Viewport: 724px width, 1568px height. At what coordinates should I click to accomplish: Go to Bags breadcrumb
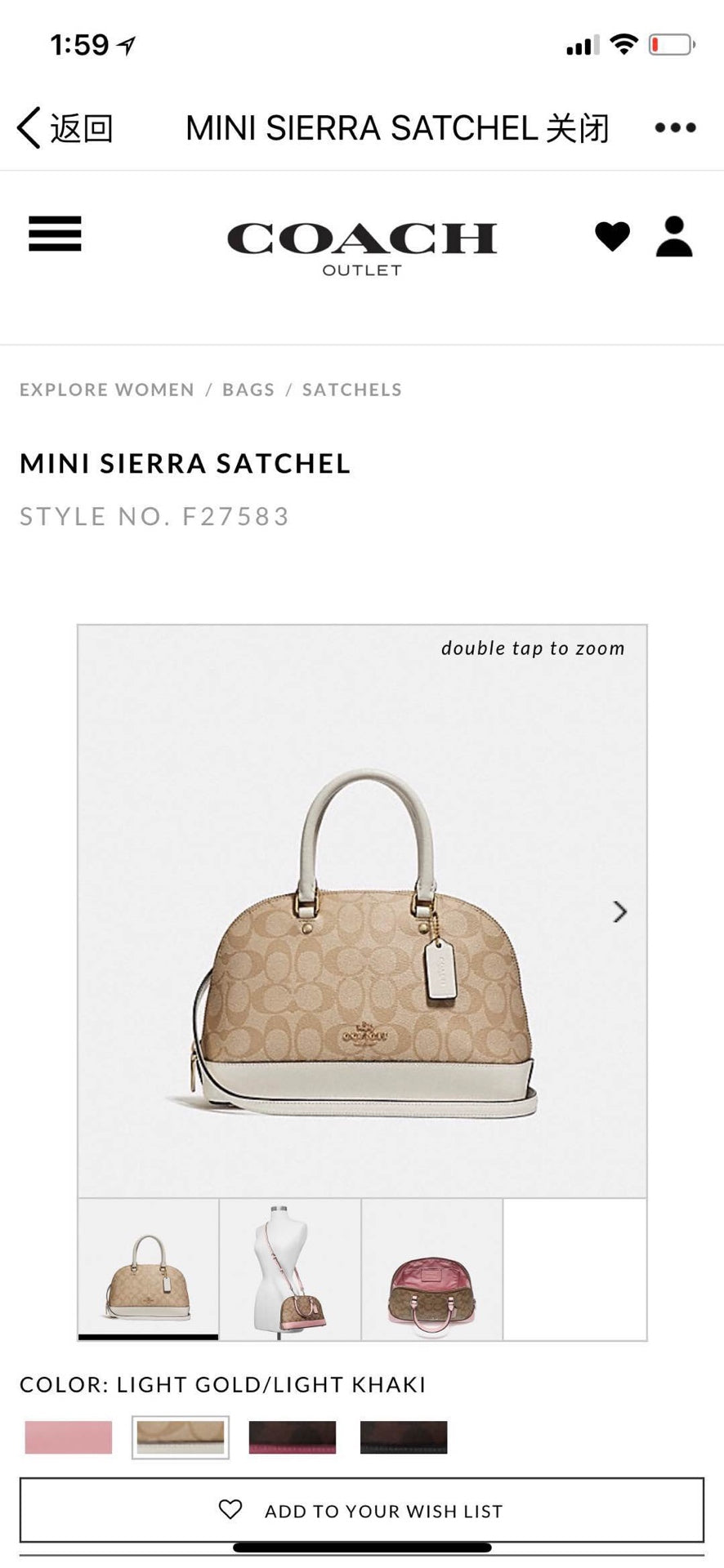248,390
